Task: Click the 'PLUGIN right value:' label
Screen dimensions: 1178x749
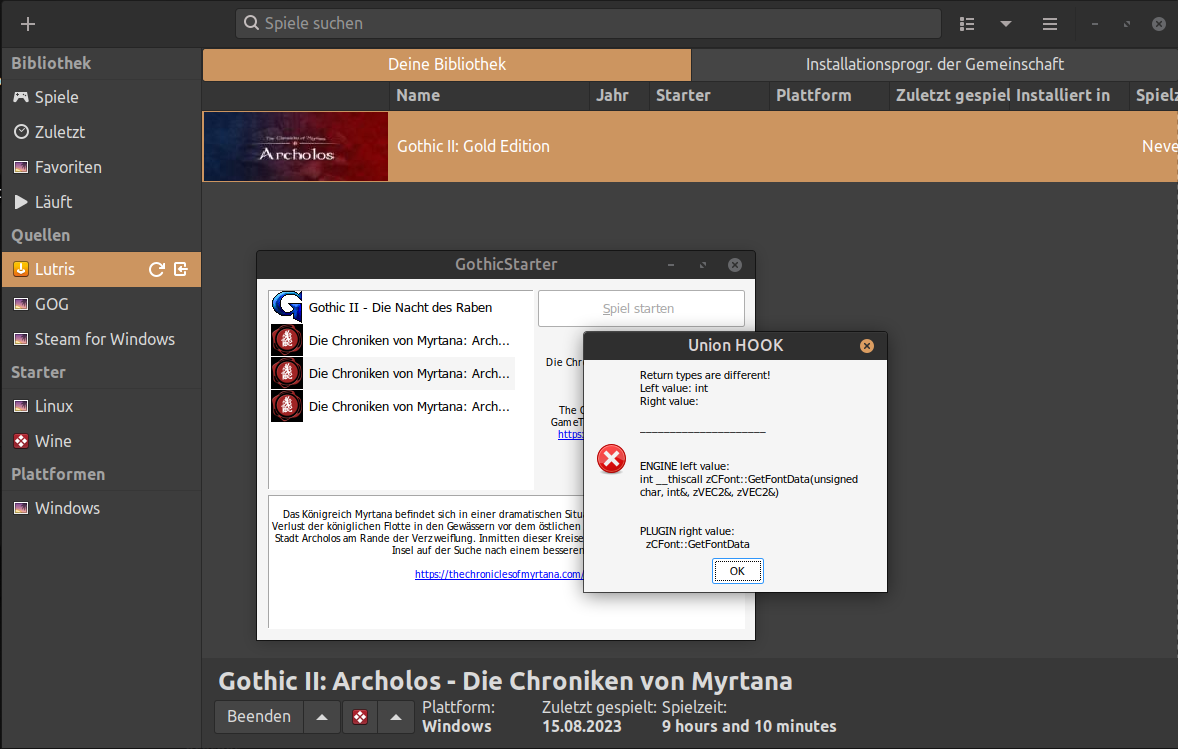Action: tap(687, 531)
